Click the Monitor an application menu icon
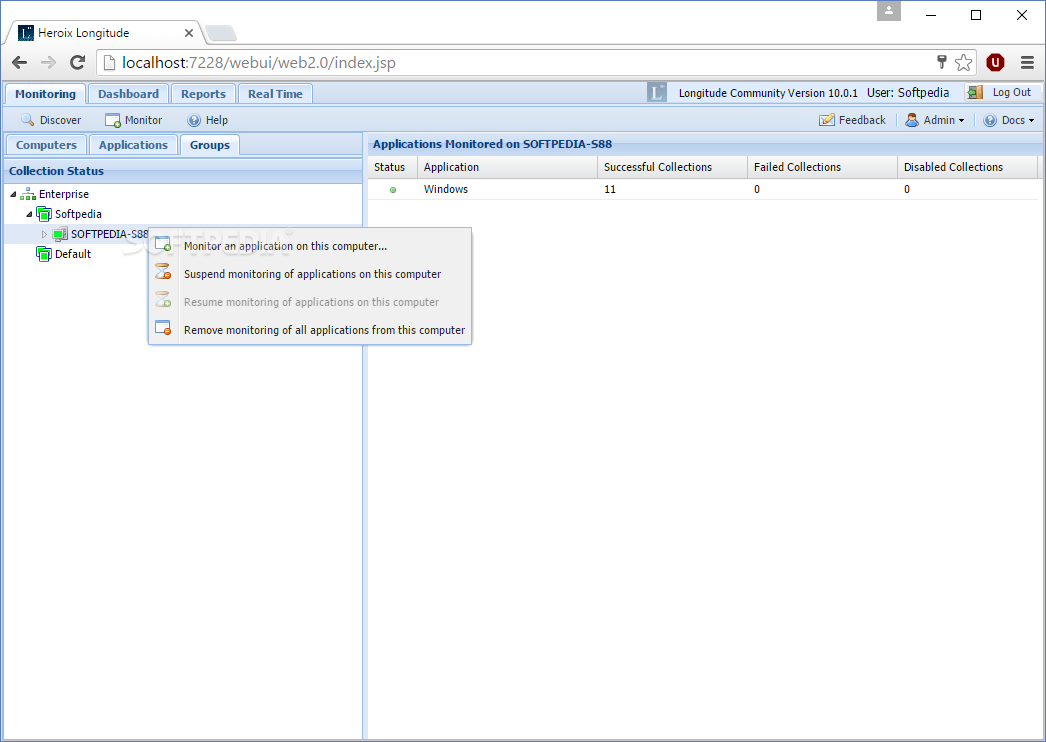This screenshot has width=1046, height=742. 163,245
